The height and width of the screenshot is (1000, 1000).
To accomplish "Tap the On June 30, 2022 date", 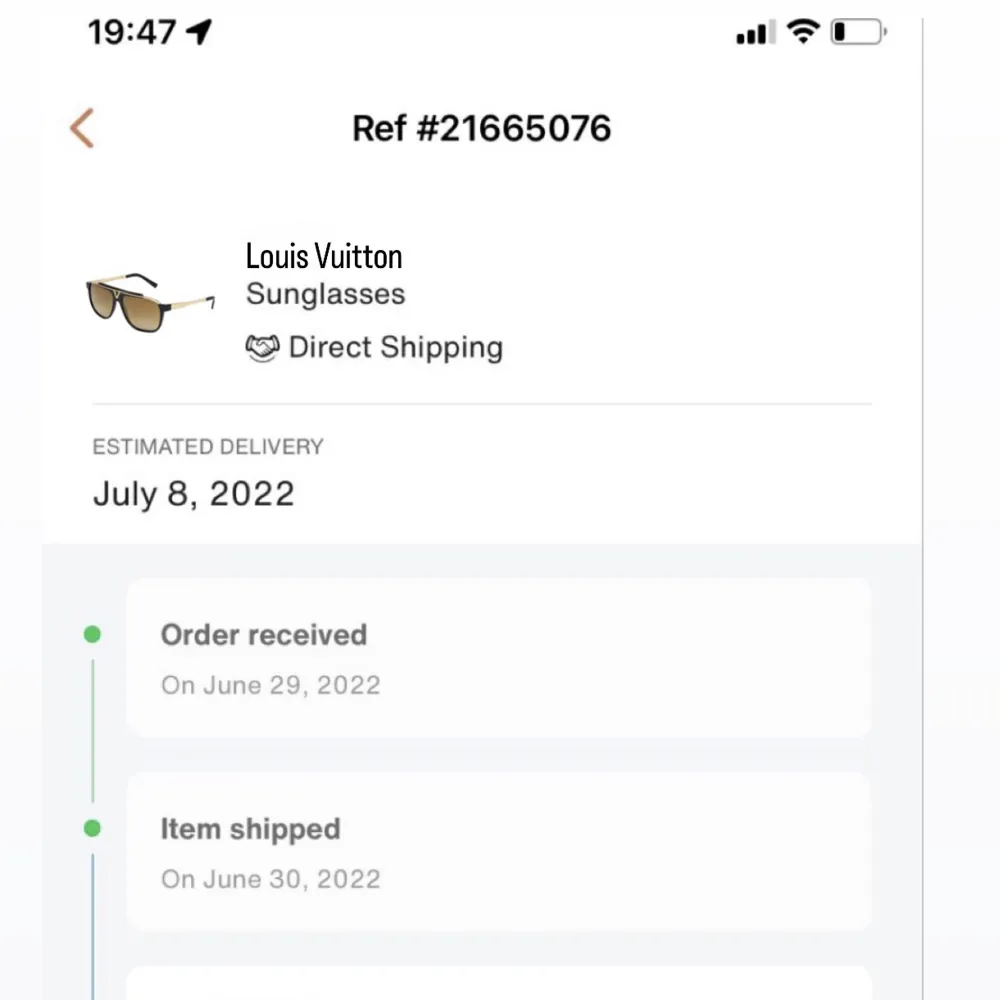I will (271, 879).
